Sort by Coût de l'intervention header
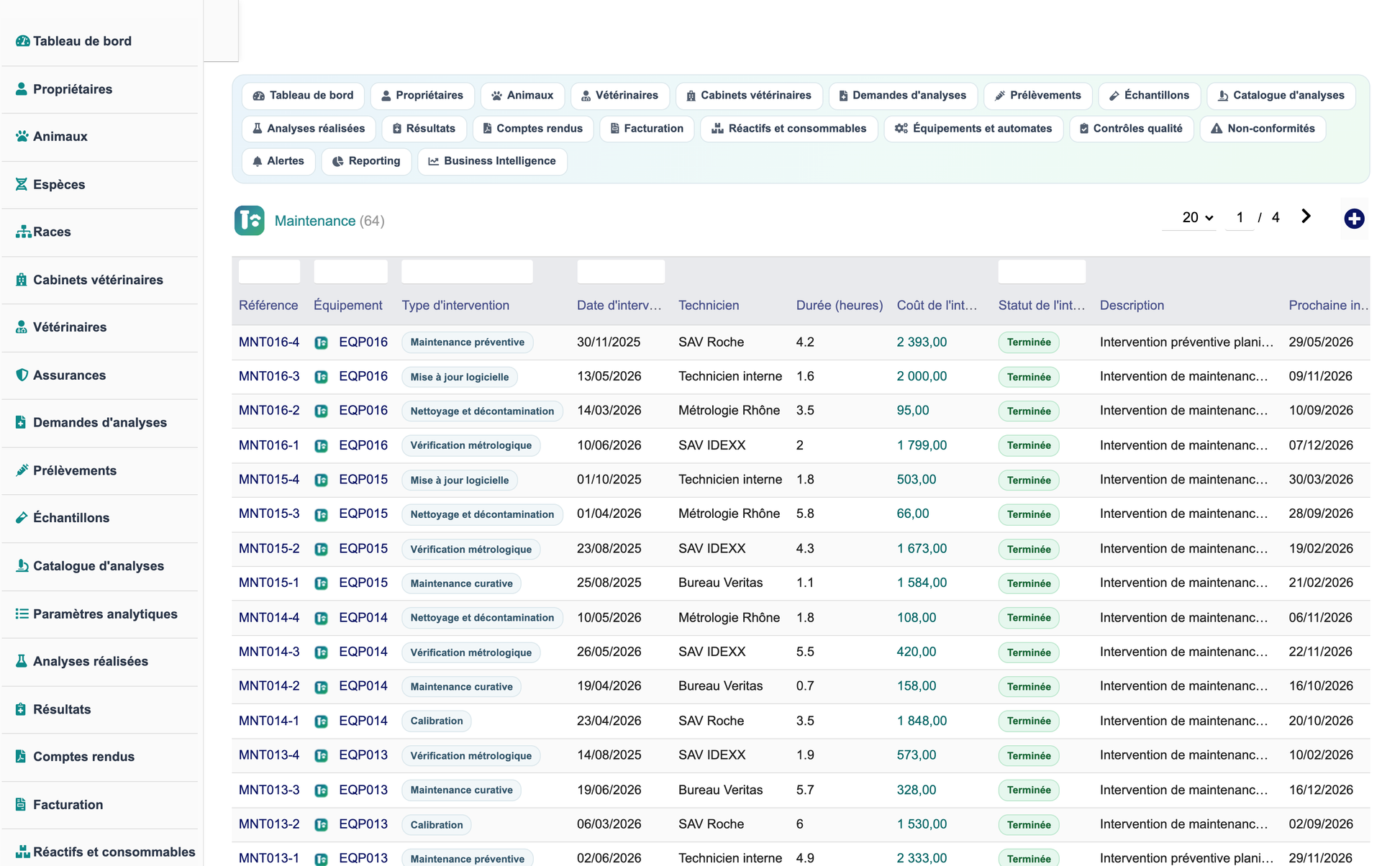Viewport: 1400px width, 866px height. (937, 306)
